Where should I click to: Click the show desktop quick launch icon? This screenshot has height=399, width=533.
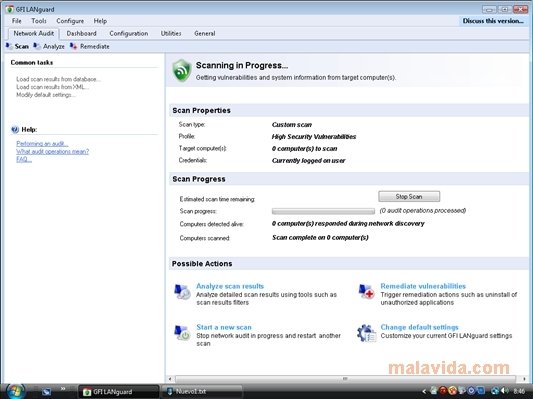click(46, 392)
